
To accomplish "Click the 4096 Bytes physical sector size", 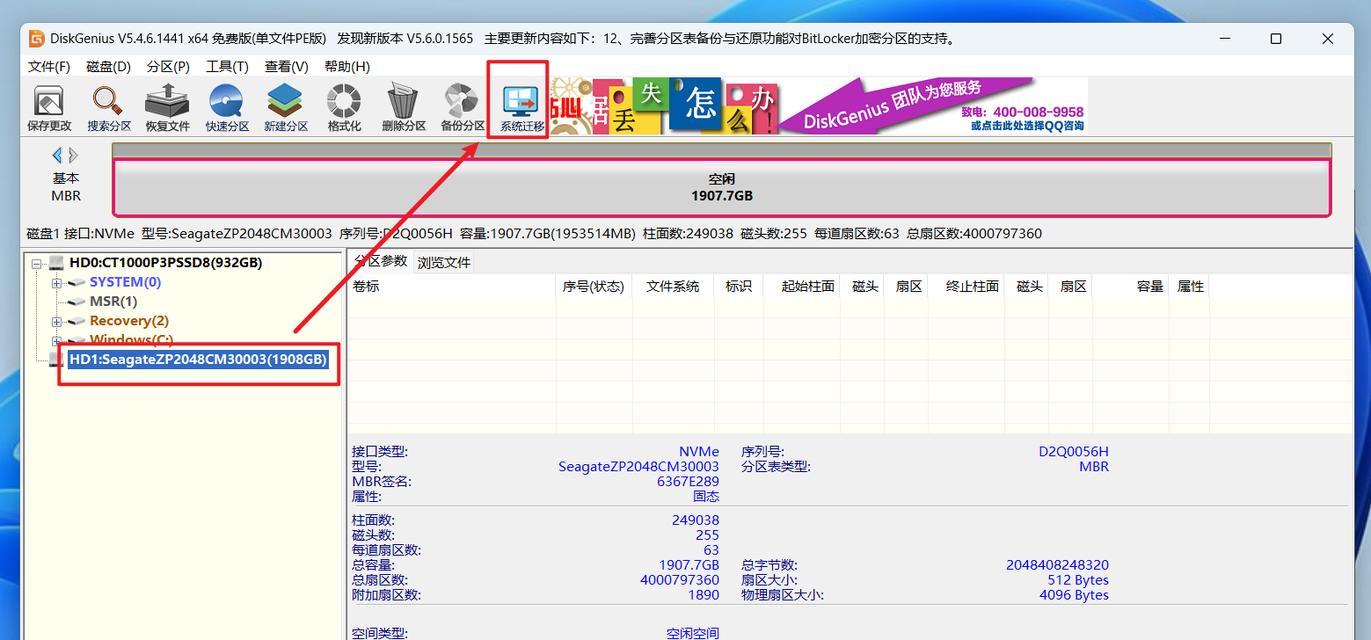I will click(x=1074, y=595).
